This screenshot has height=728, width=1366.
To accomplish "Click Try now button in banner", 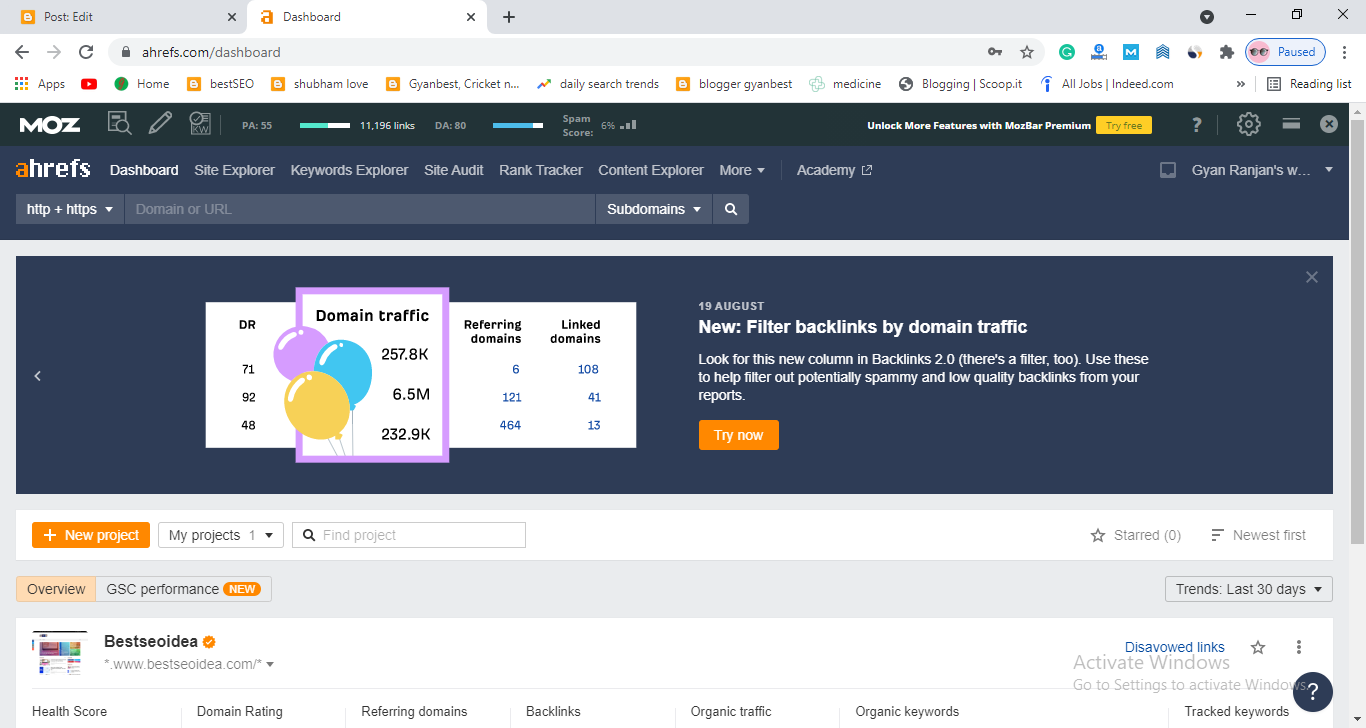I will tap(738, 435).
